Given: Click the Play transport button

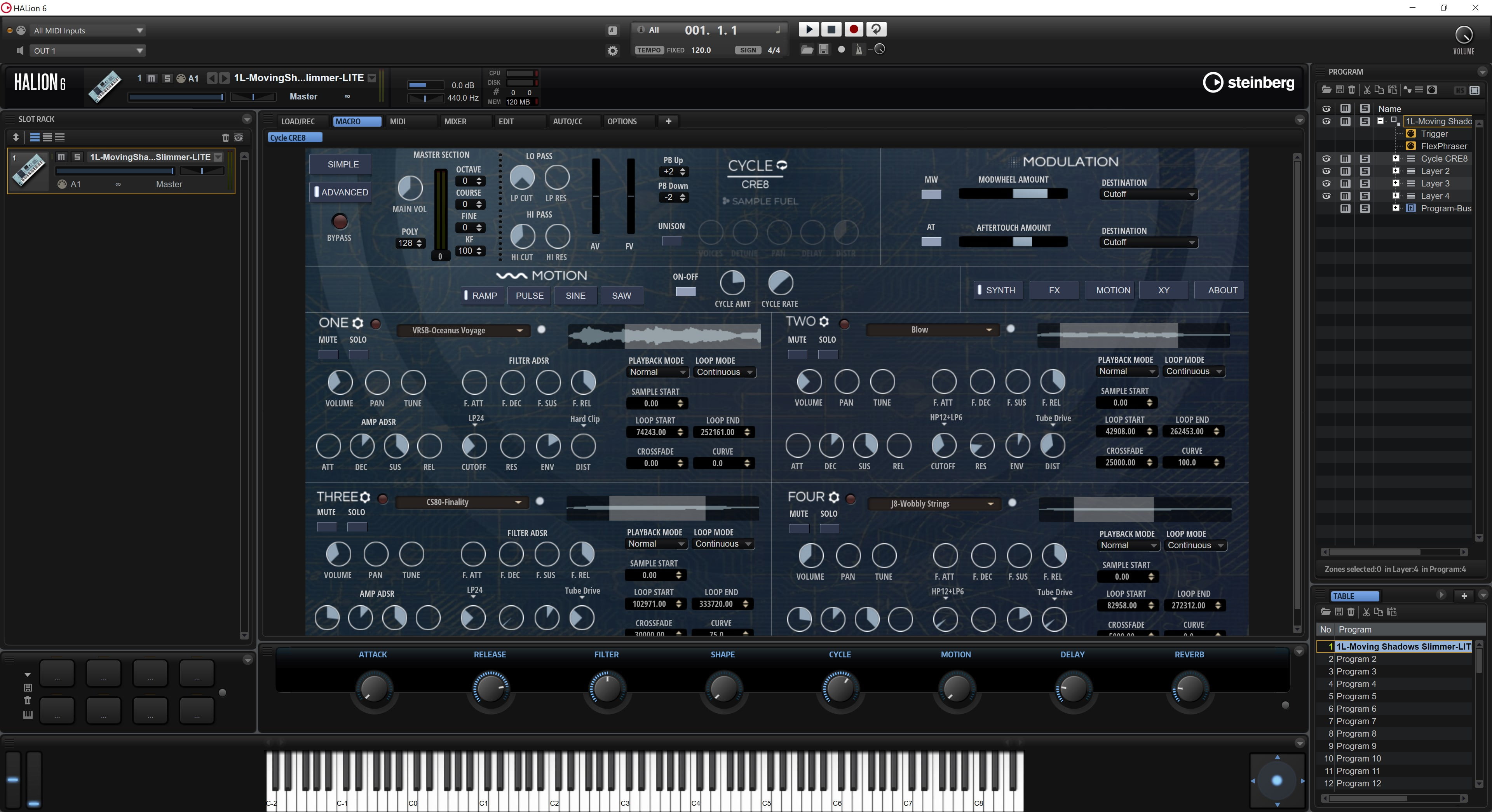Looking at the screenshot, I should coord(809,29).
